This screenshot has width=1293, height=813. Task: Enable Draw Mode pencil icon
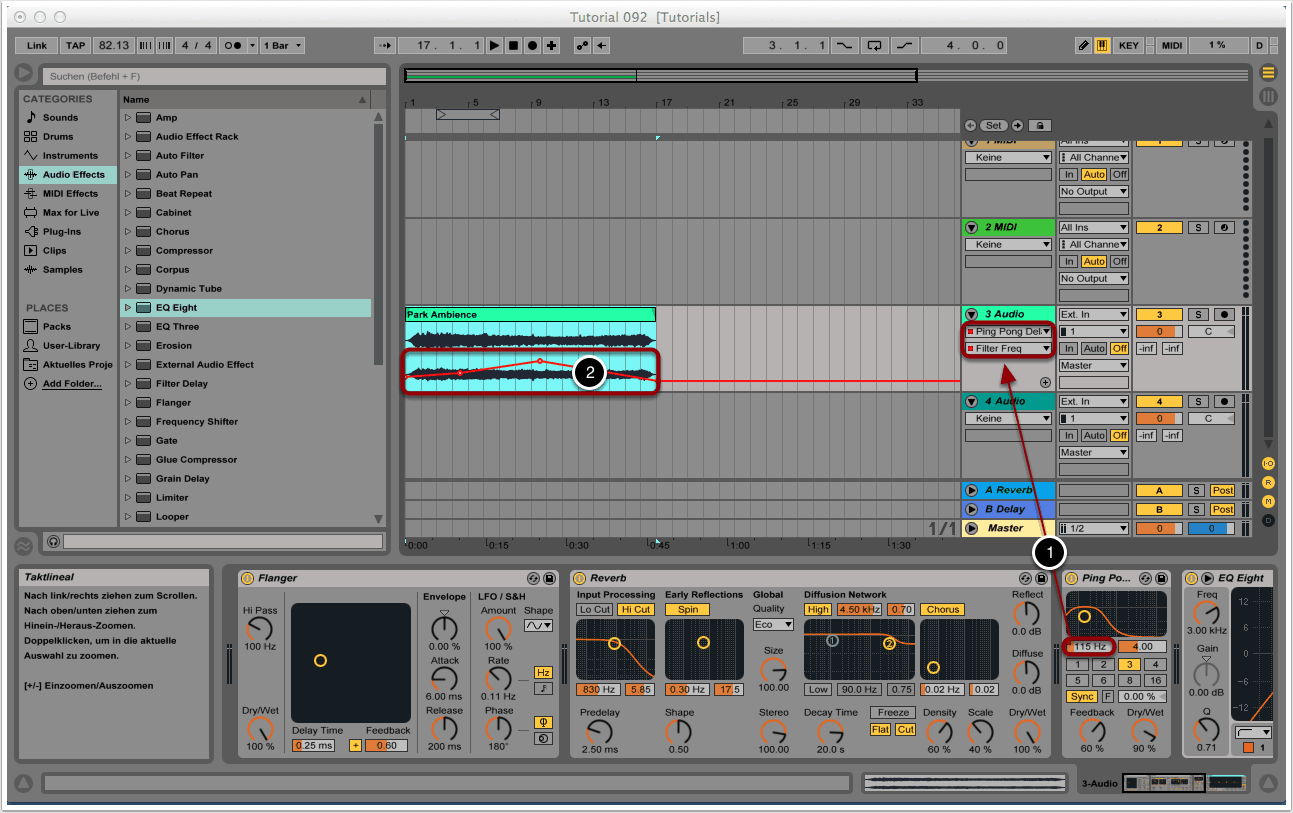[1083, 46]
